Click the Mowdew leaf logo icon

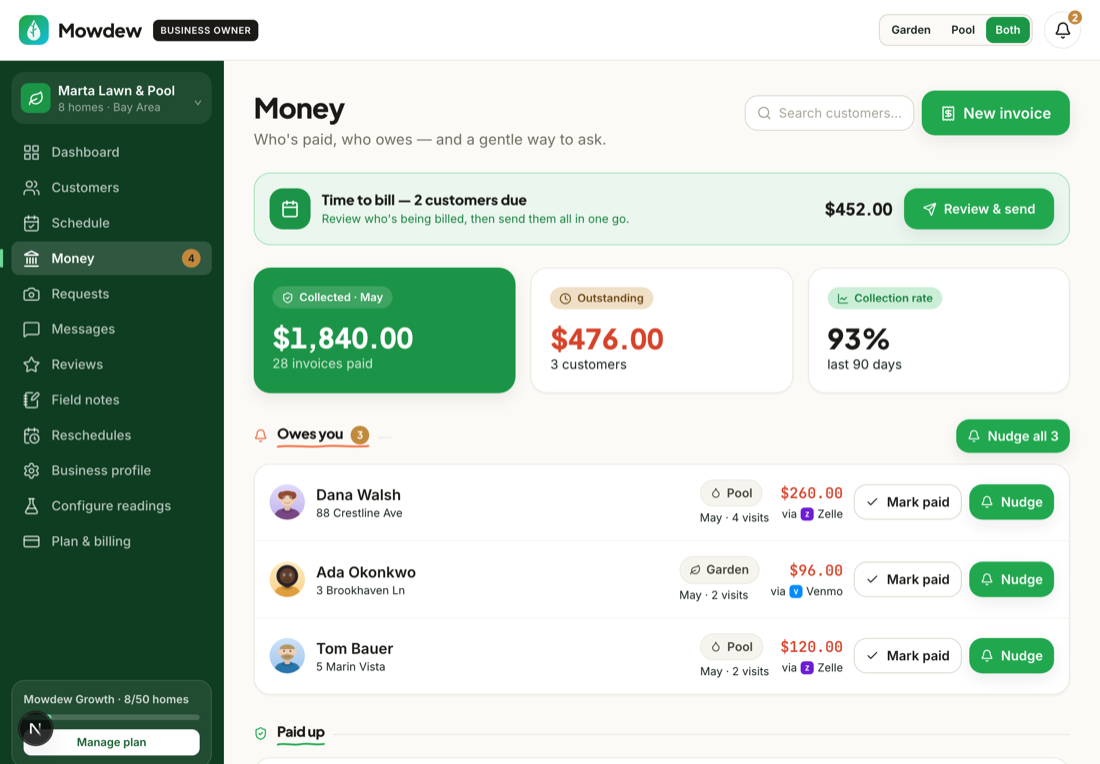click(x=34, y=30)
